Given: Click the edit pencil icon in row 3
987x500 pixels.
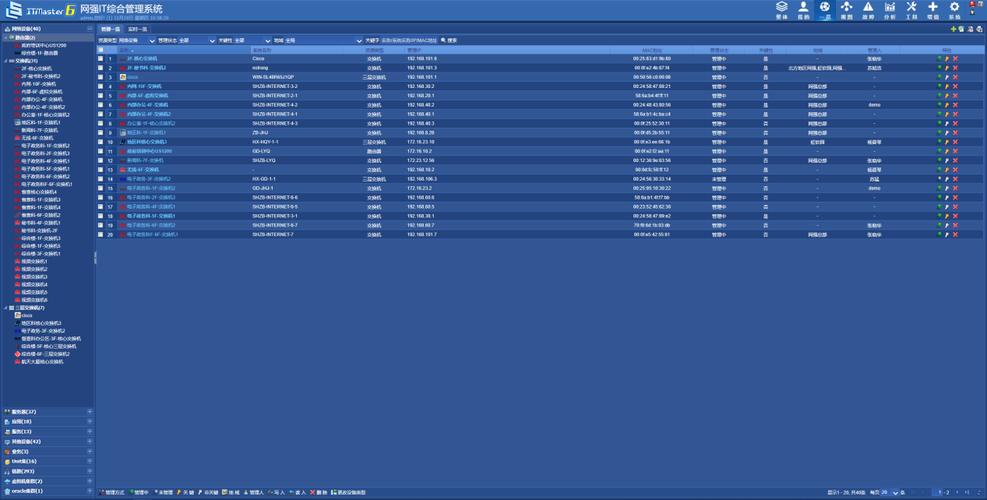Looking at the screenshot, I should [947, 76].
